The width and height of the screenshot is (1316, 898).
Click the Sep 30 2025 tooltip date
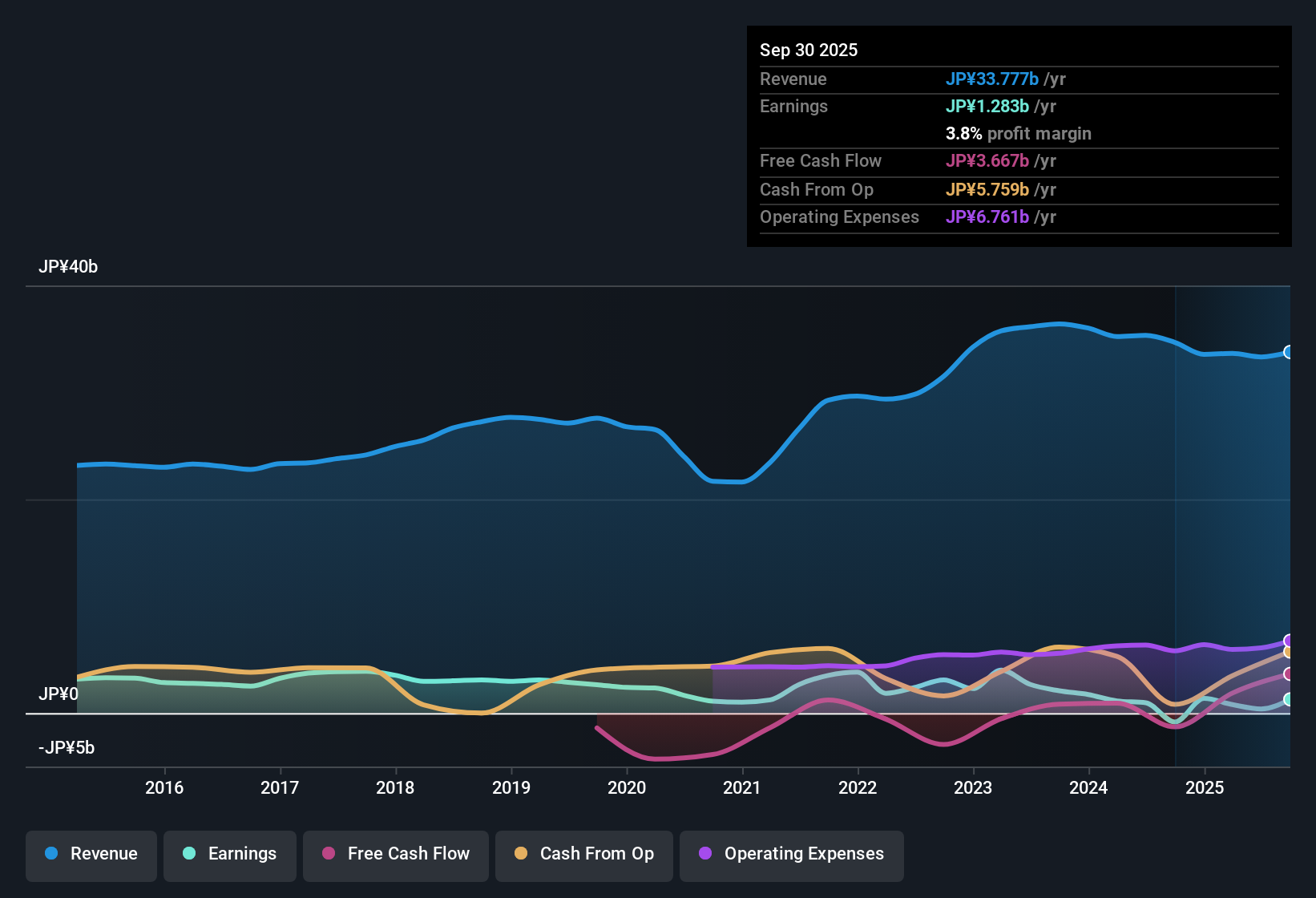(x=809, y=50)
